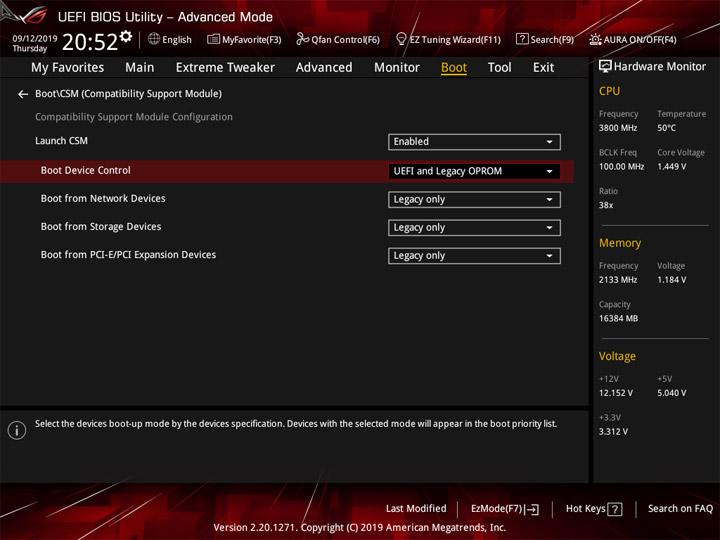Click the Memory section heading

pos(619,243)
